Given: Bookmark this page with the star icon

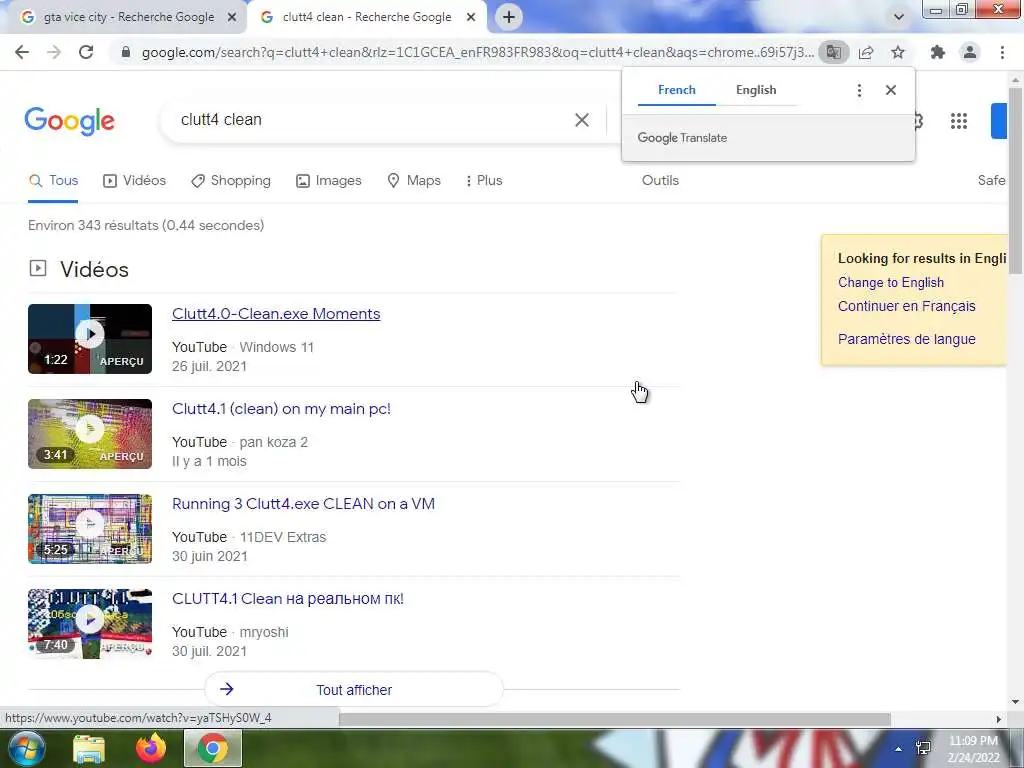Looking at the screenshot, I should 898,52.
